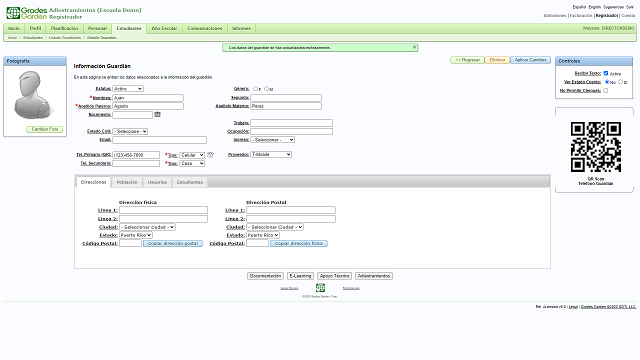Click the Línea 1 field under Dirección física

click(163, 210)
